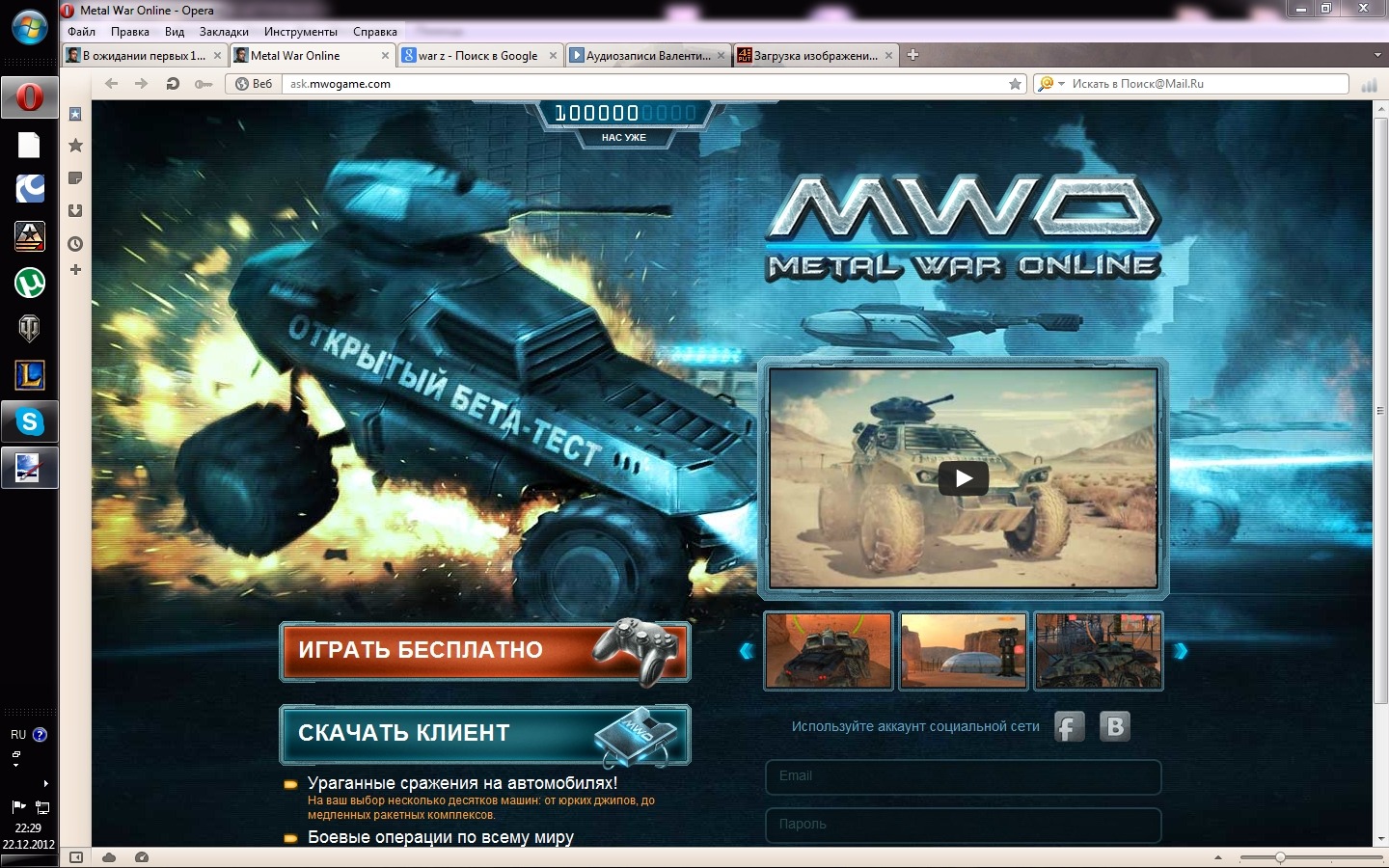Open Bookmarks star panel in sidebar
Image resolution: width=1389 pixels, height=868 pixels.
tap(75, 146)
